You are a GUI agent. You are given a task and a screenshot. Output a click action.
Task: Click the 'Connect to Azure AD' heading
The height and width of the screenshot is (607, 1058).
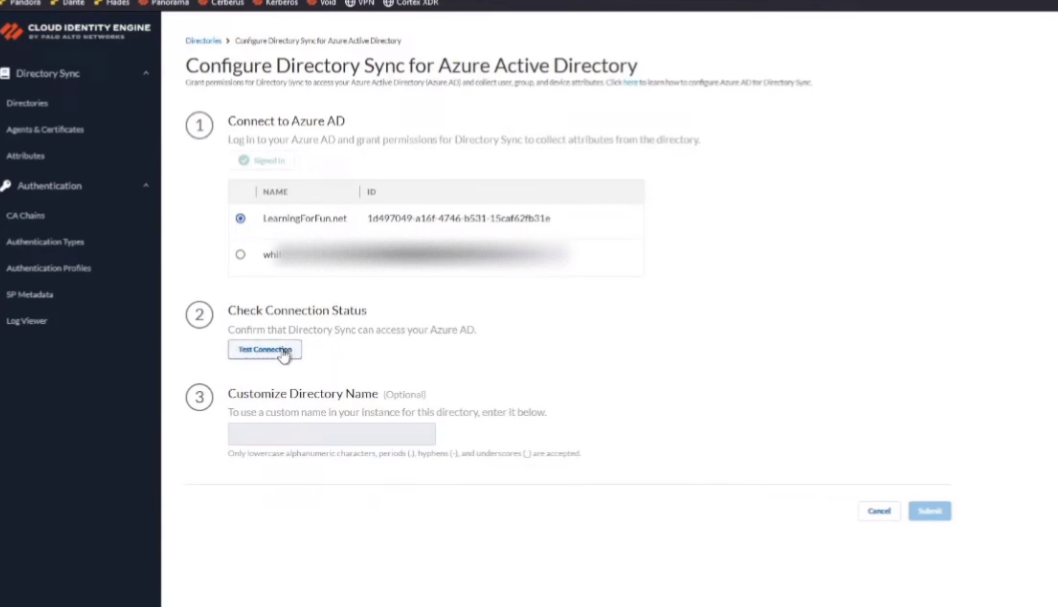tap(286, 121)
